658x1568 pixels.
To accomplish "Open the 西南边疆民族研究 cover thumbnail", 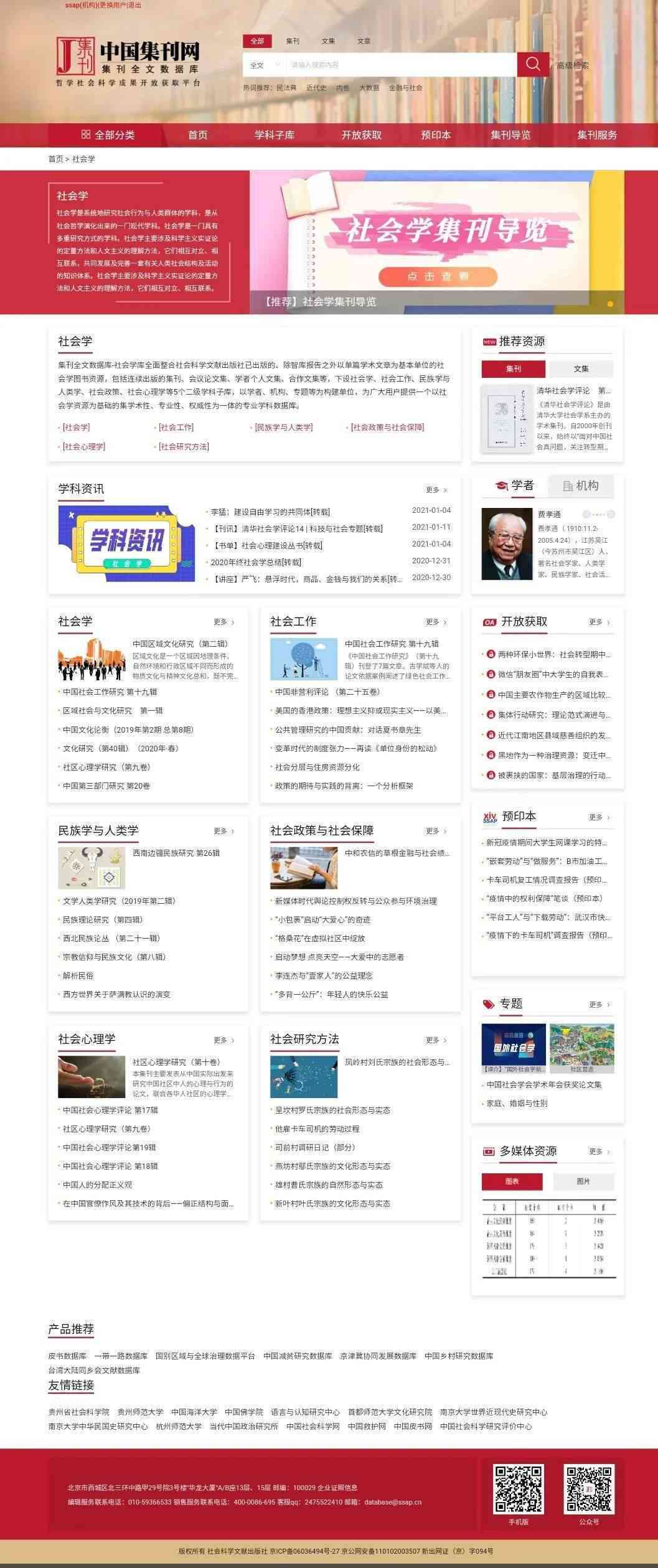I will (92, 868).
